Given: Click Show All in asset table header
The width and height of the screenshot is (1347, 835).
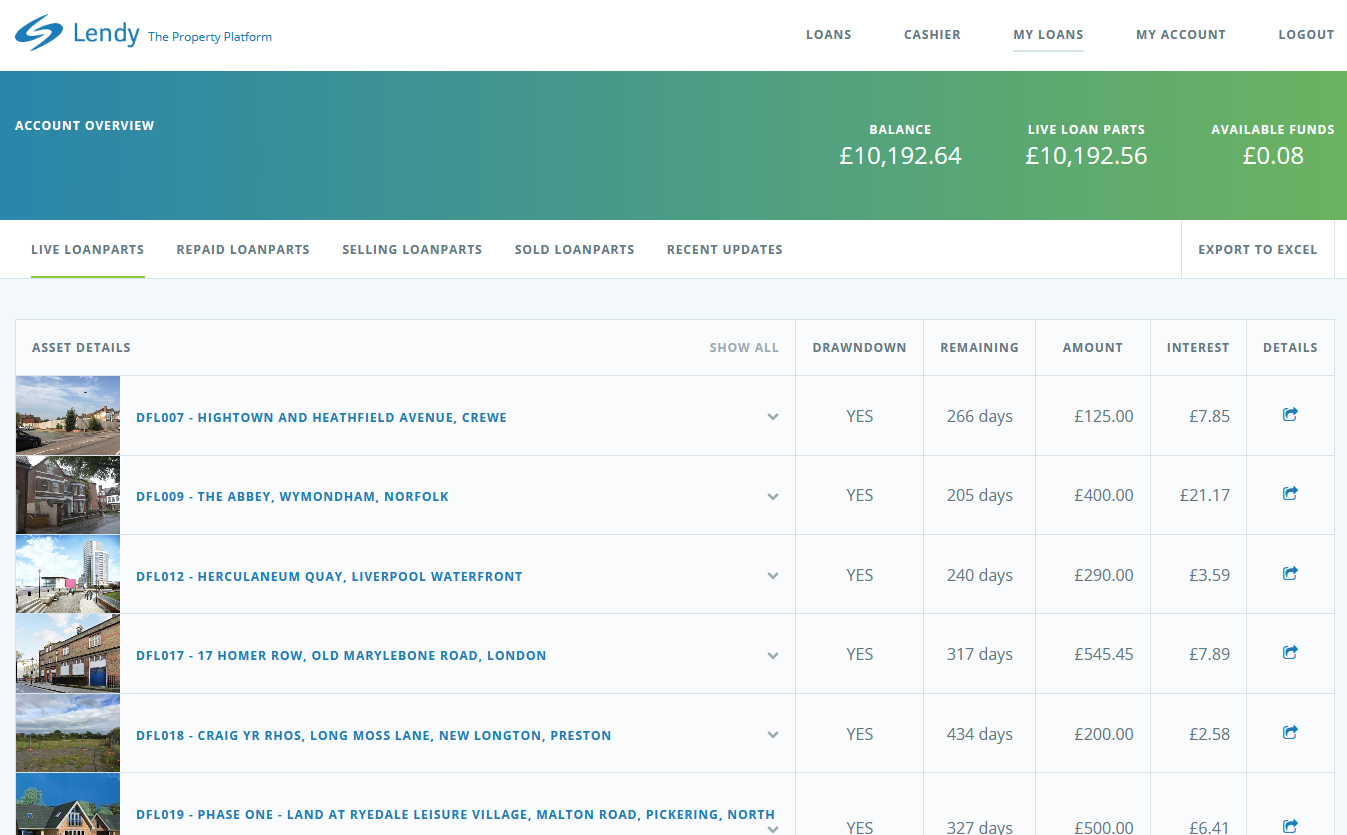Looking at the screenshot, I should pos(744,348).
